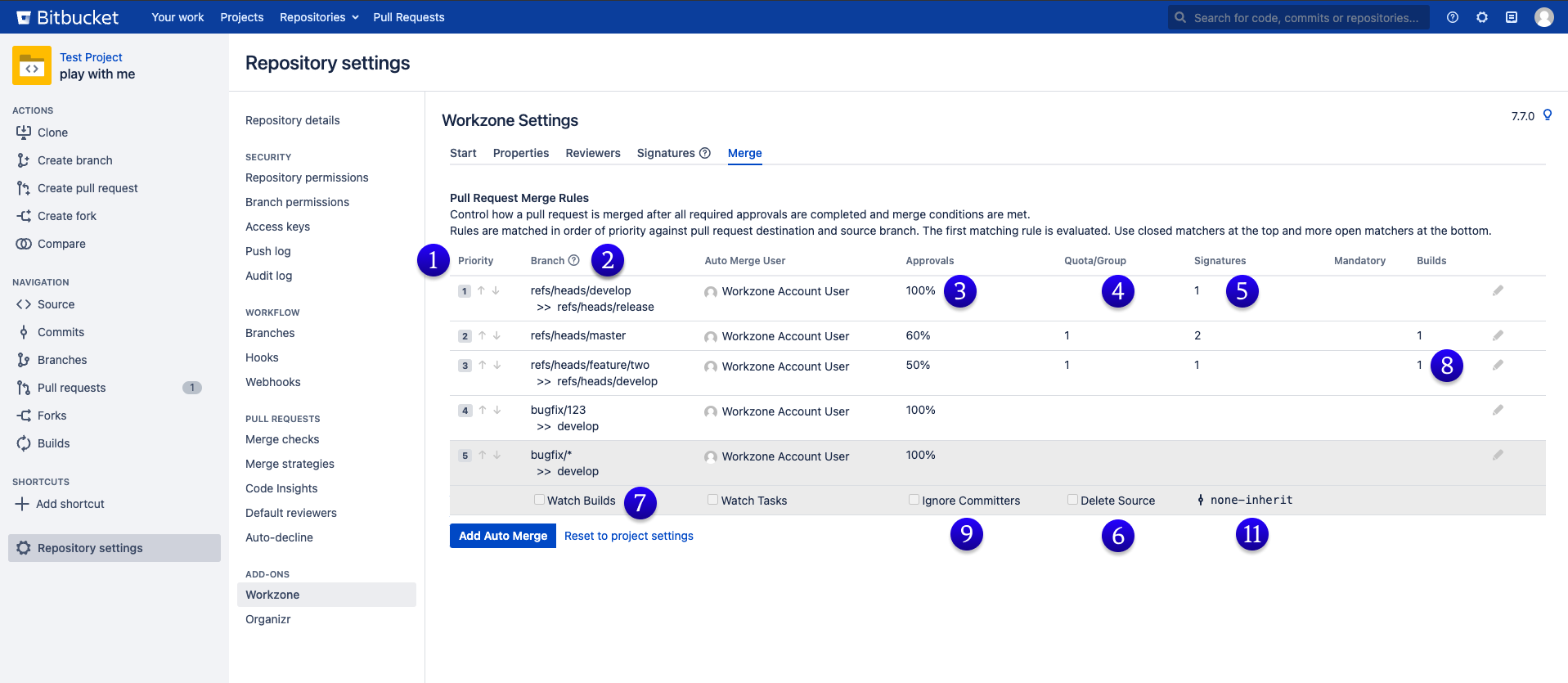1568x683 pixels.
Task: Tick the Ignore Committers checkbox
Action: [x=914, y=500]
